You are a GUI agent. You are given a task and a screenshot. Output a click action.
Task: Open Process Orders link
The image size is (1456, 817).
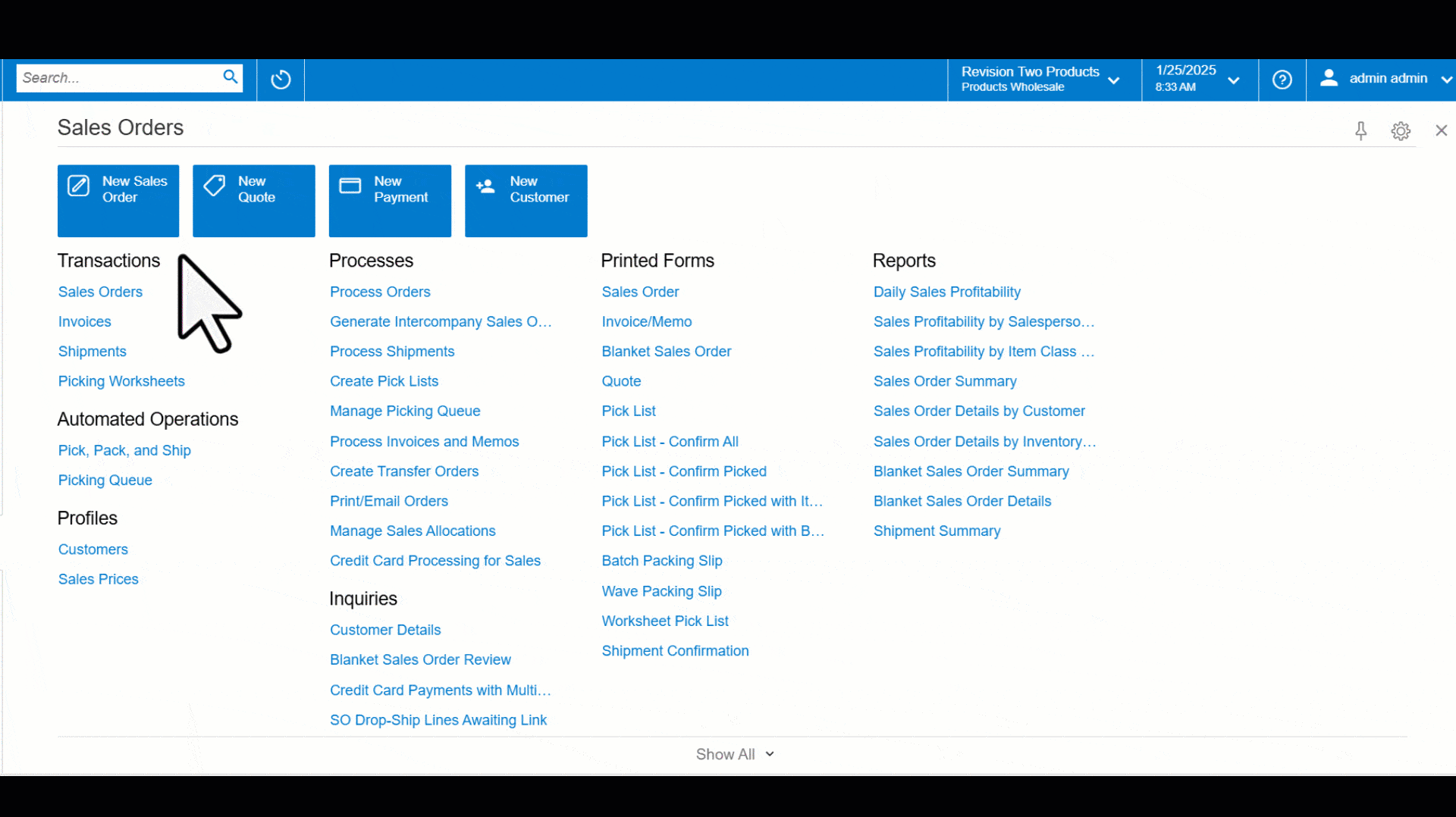[x=380, y=292]
